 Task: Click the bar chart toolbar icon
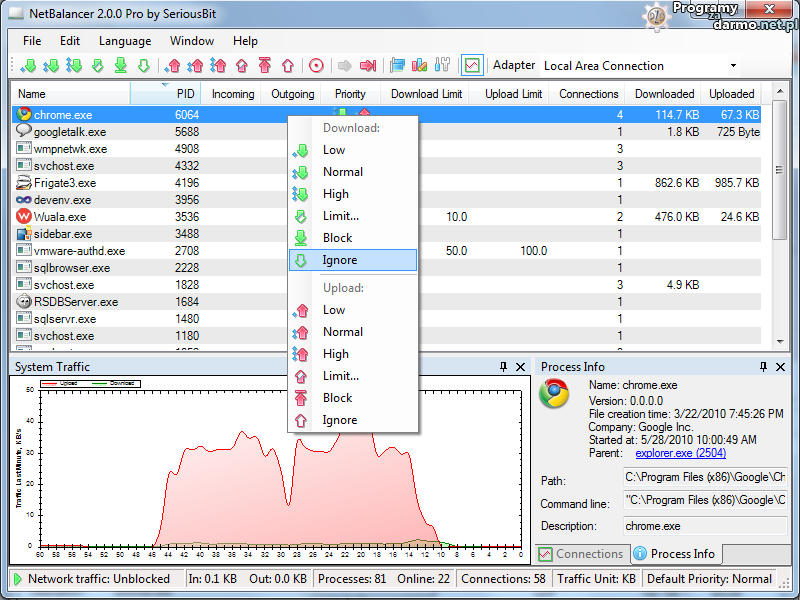(420, 66)
